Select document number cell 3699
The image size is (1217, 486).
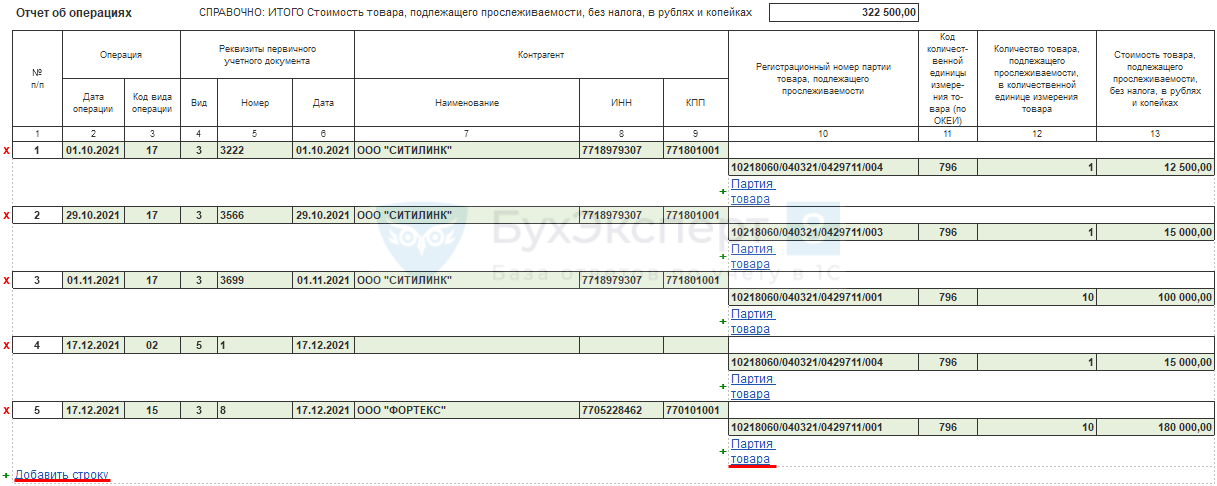pyautogui.click(x=255, y=280)
